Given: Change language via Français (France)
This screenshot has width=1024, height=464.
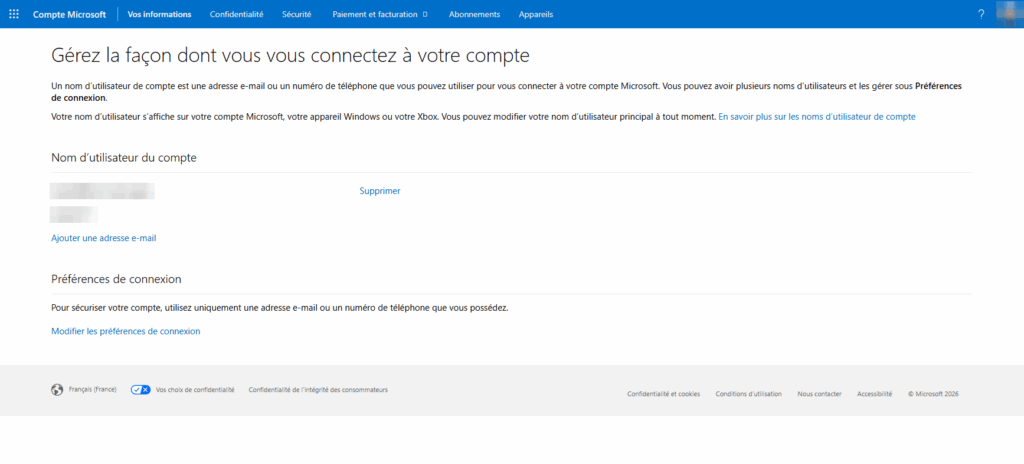Looking at the screenshot, I should coord(92,389).
